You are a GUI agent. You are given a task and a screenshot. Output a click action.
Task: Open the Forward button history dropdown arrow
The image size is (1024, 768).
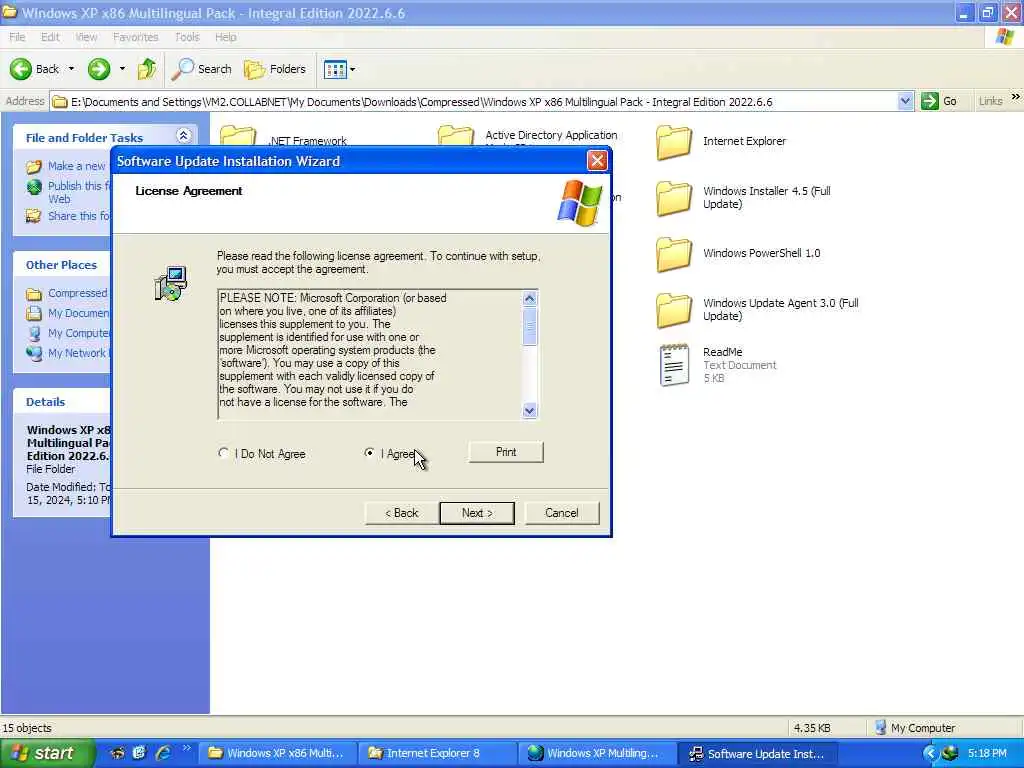click(x=122, y=69)
